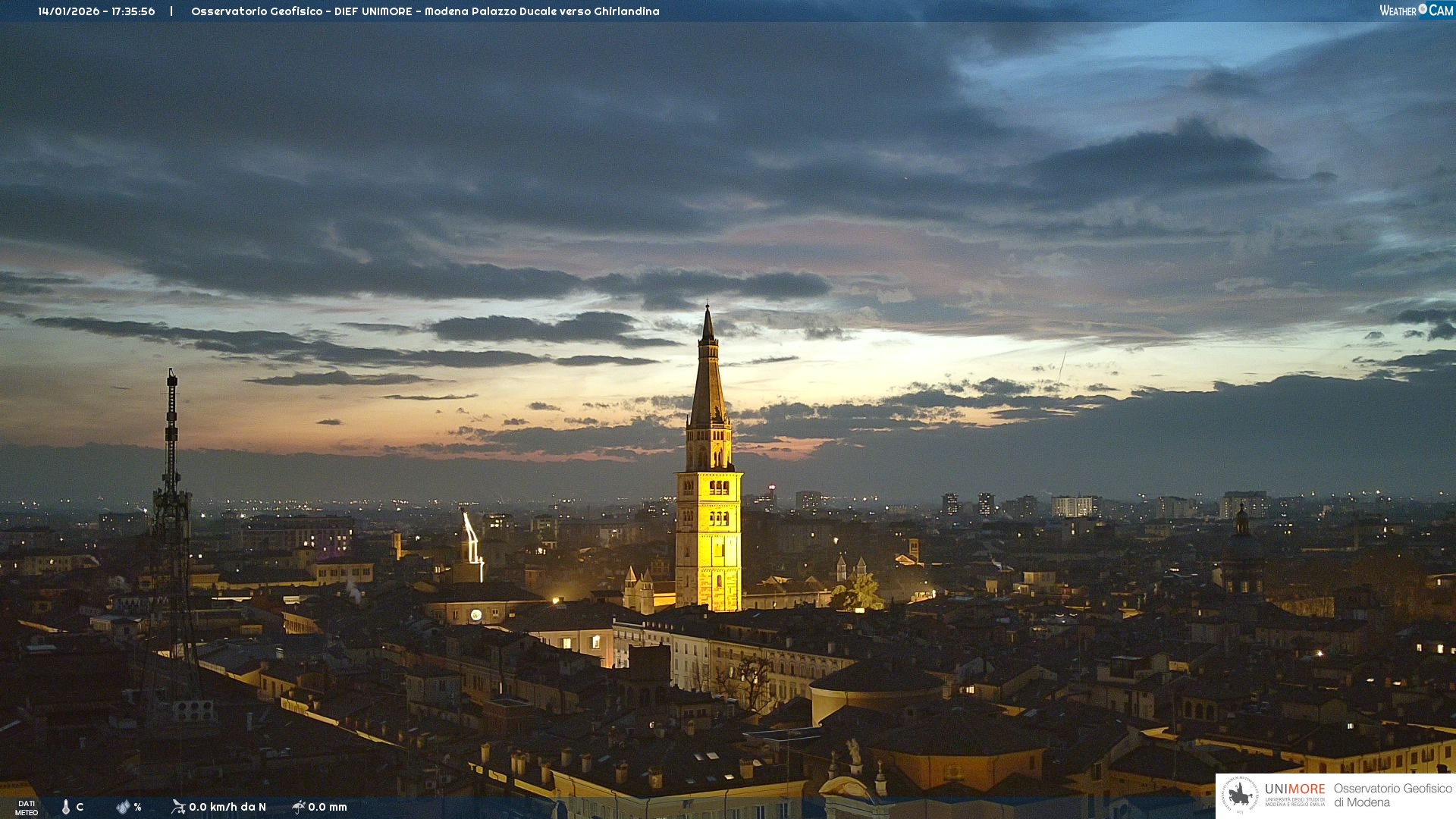Viewport: 1456px width, 819px height.
Task: Click the 0.0 mm rainfall reading
Action: coord(328,807)
